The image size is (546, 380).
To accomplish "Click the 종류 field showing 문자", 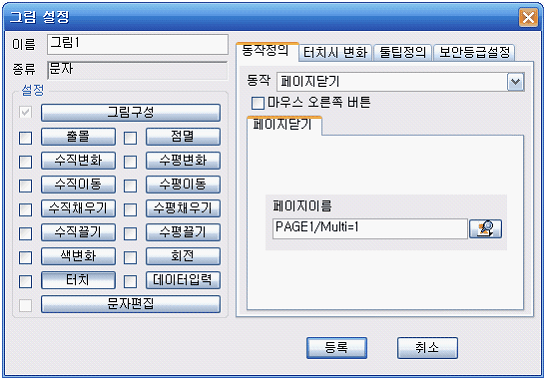I will [138, 70].
